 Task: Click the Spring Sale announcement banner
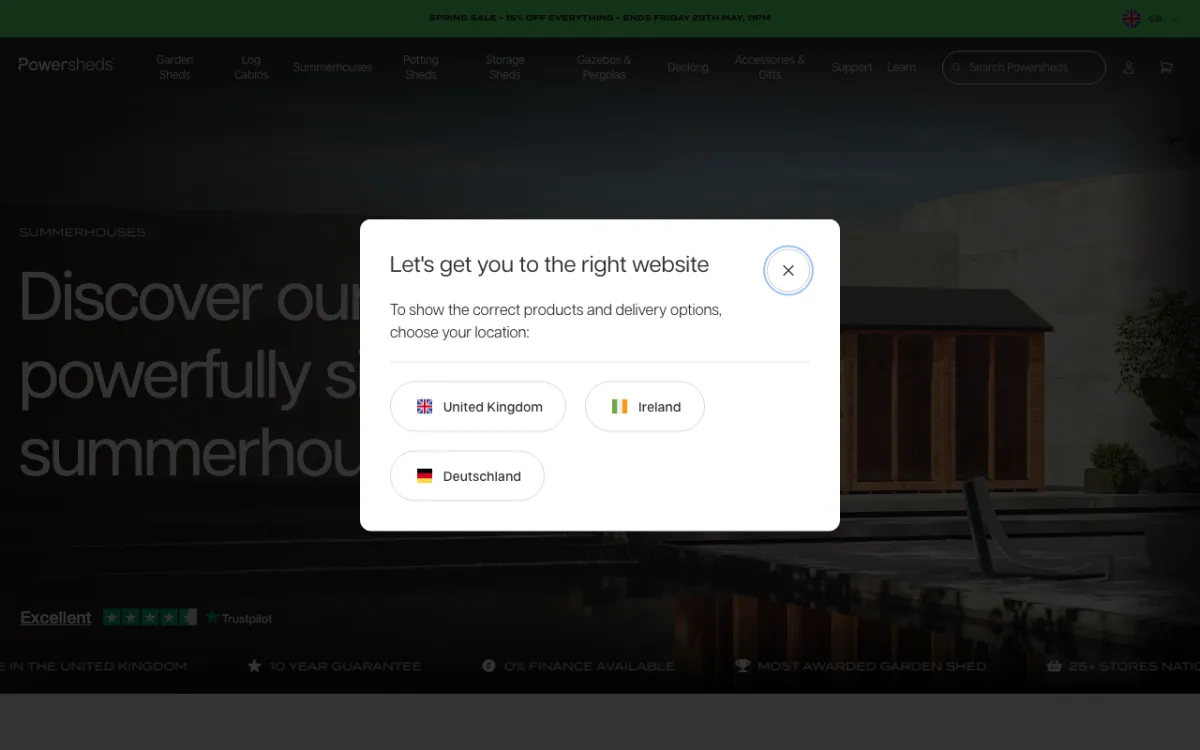click(x=600, y=18)
